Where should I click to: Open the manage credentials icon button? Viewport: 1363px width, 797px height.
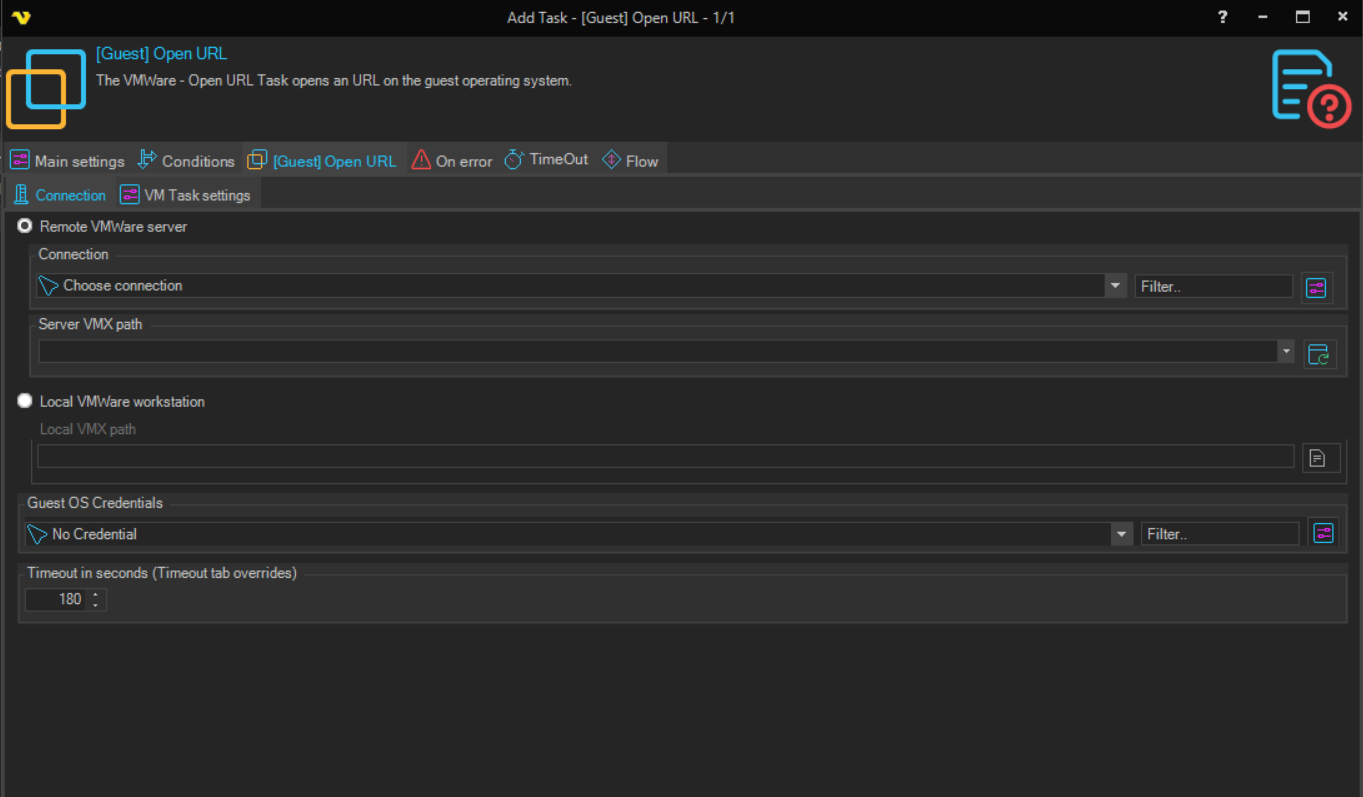coord(1323,534)
